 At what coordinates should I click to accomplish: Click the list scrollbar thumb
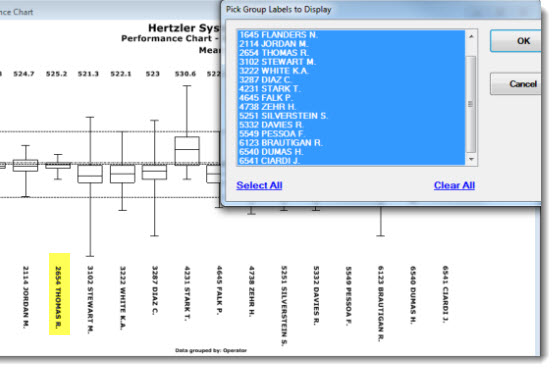pyautogui.click(x=471, y=104)
